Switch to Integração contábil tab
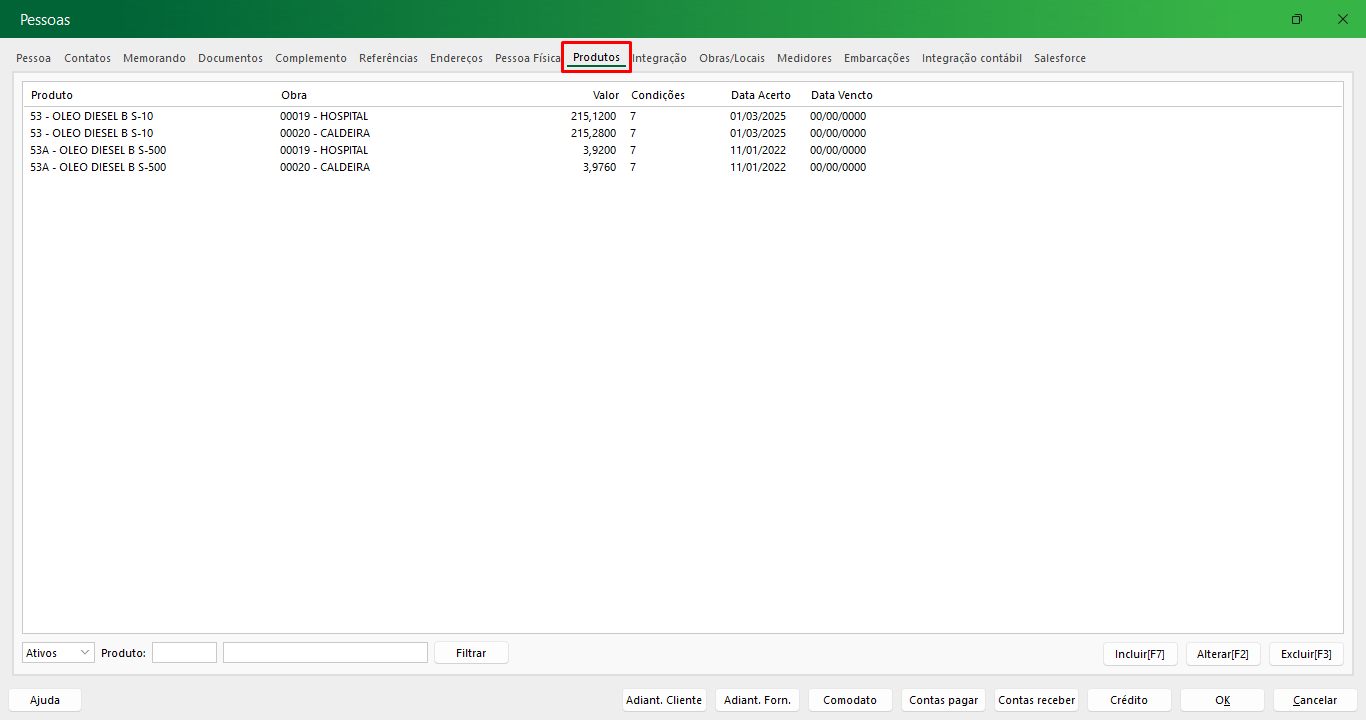Image resolution: width=1366 pixels, height=720 pixels. coord(971,58)
